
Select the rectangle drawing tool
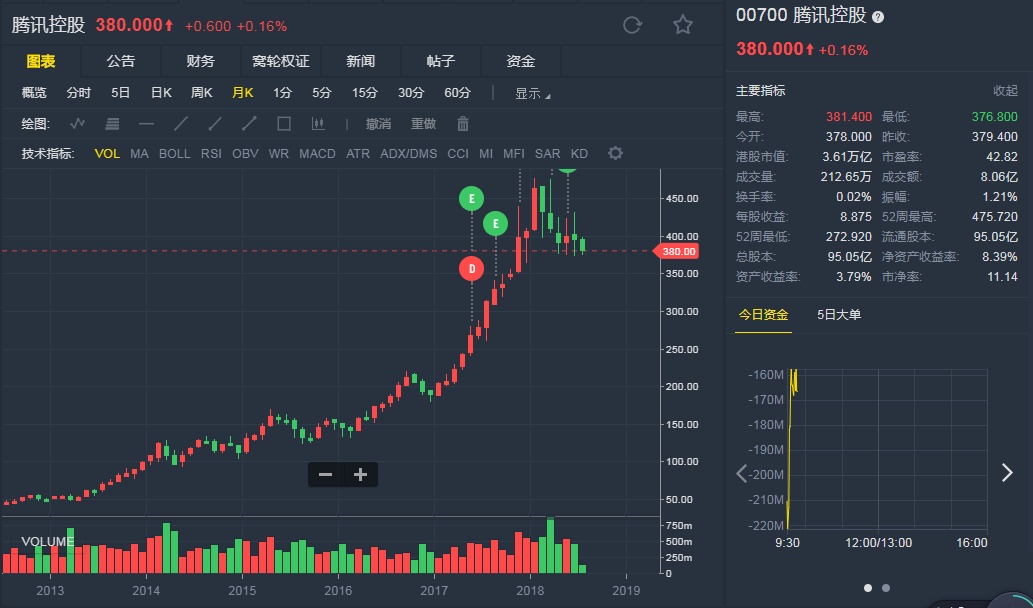283,124
